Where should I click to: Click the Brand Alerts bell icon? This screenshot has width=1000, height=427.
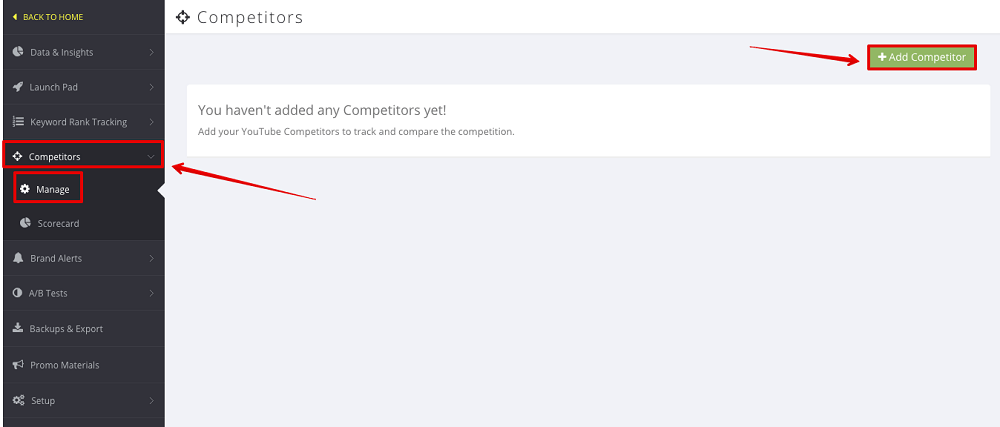click(18, 258)
